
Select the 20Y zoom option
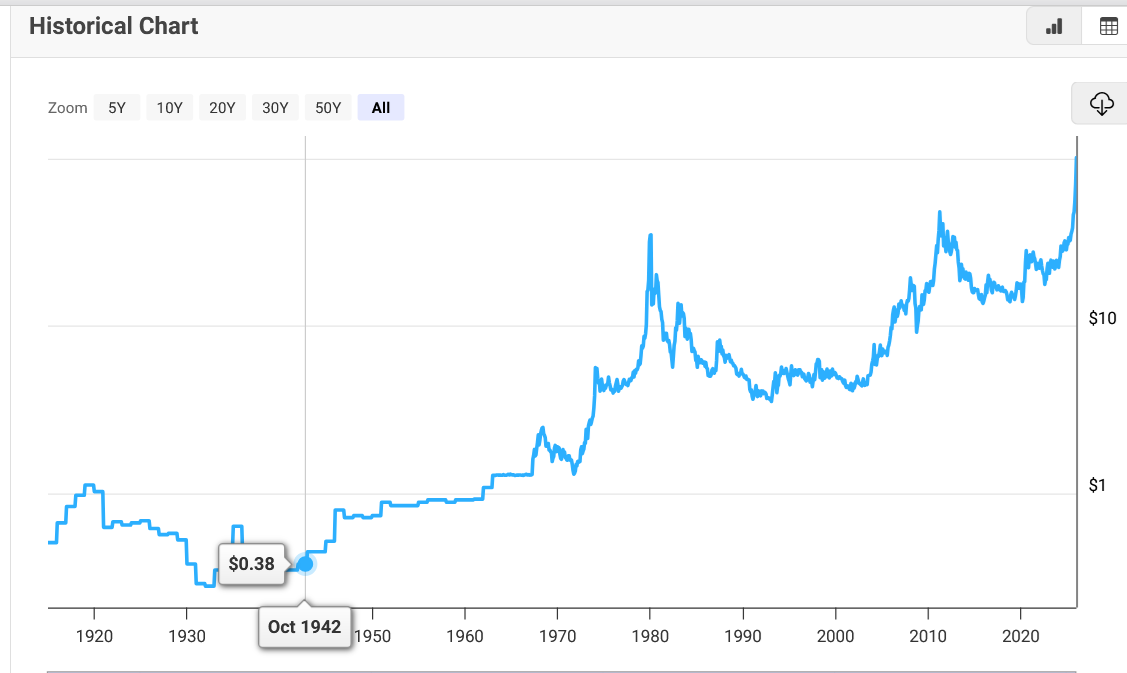point(222,108)
